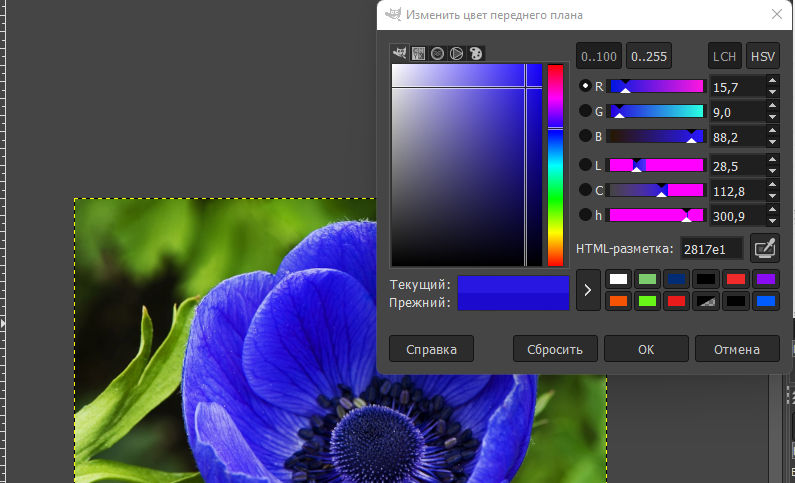Click the ОК button
Viewport: 795px width, 483px height.
(646, 349)
